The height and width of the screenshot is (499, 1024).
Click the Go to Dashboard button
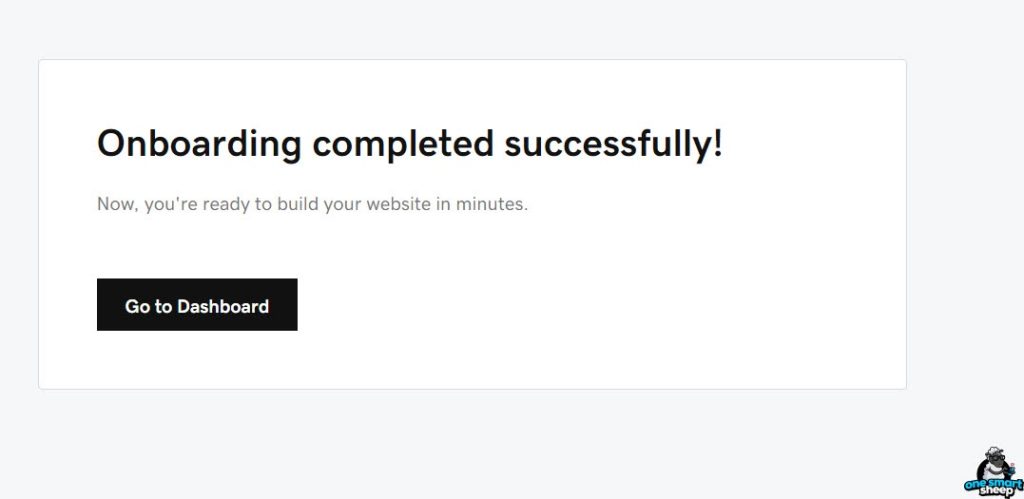pos(197,305)
